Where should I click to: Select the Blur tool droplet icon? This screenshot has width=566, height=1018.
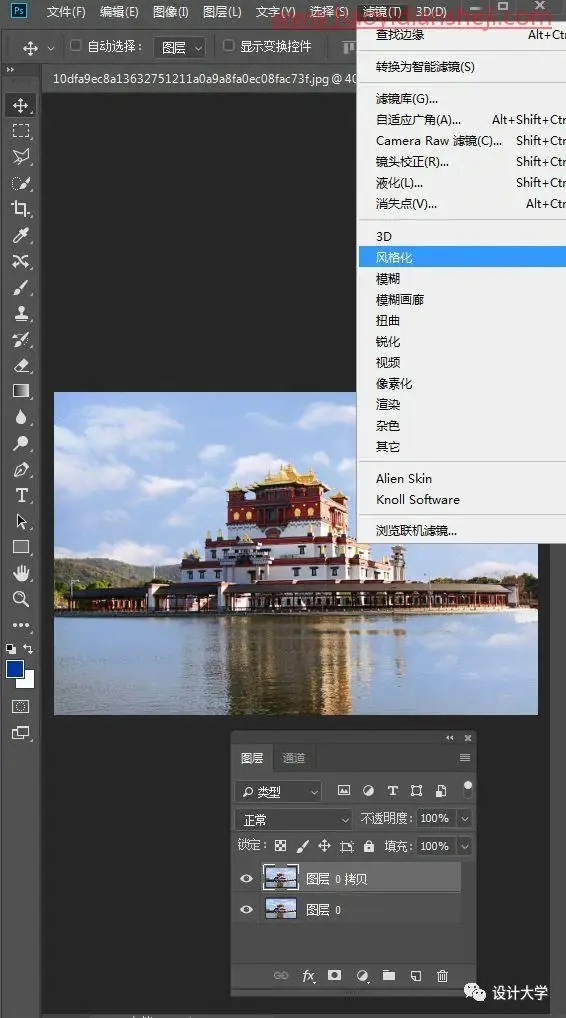pyautogui.click(x=21, y=417)
